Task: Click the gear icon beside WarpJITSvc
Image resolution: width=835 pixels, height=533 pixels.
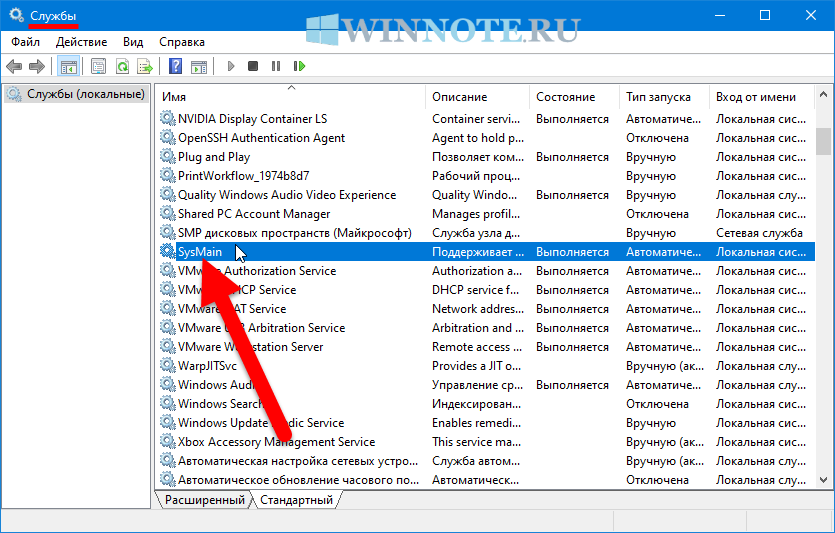Action: [x=168, y=365]
